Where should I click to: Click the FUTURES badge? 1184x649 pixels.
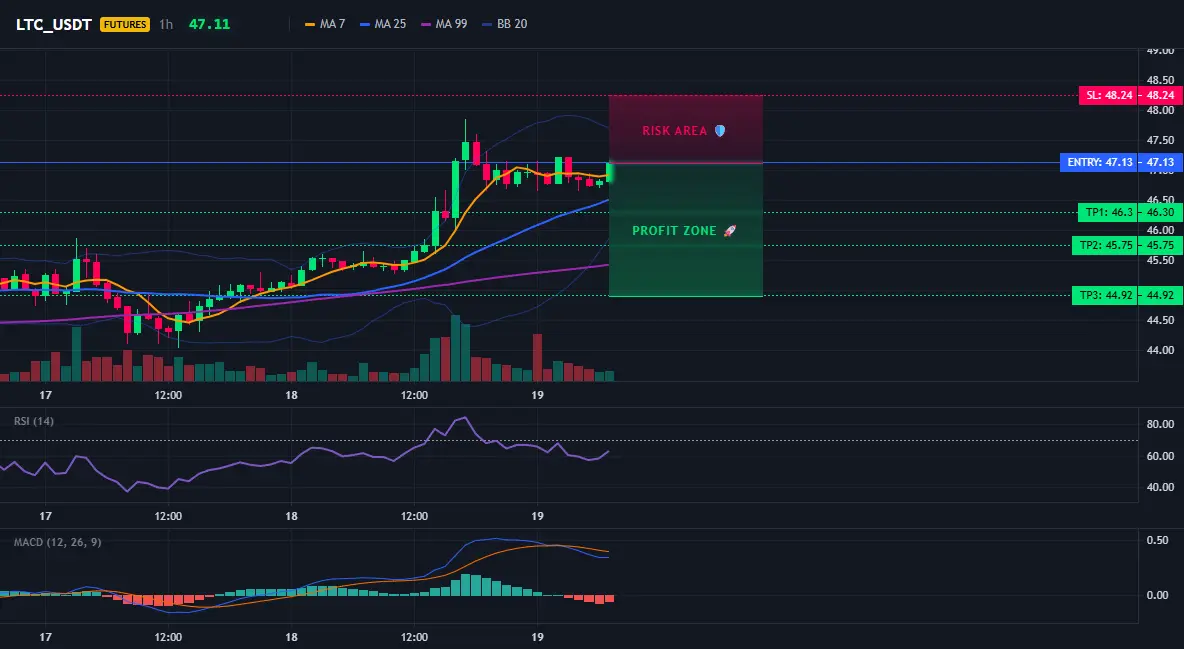(125, 24)
